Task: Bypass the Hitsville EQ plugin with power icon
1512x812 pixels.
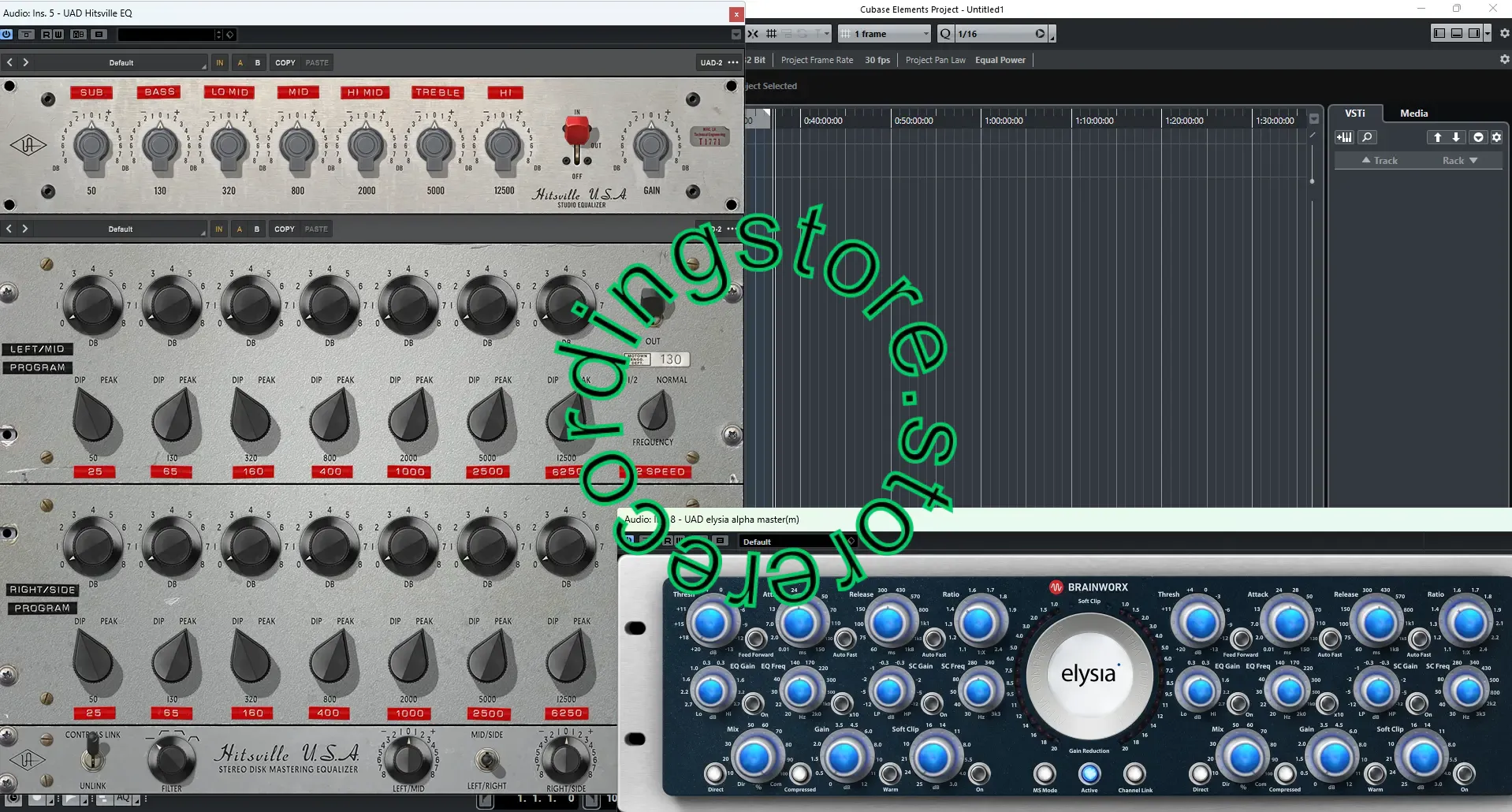Action: click(x=6, y=34)
